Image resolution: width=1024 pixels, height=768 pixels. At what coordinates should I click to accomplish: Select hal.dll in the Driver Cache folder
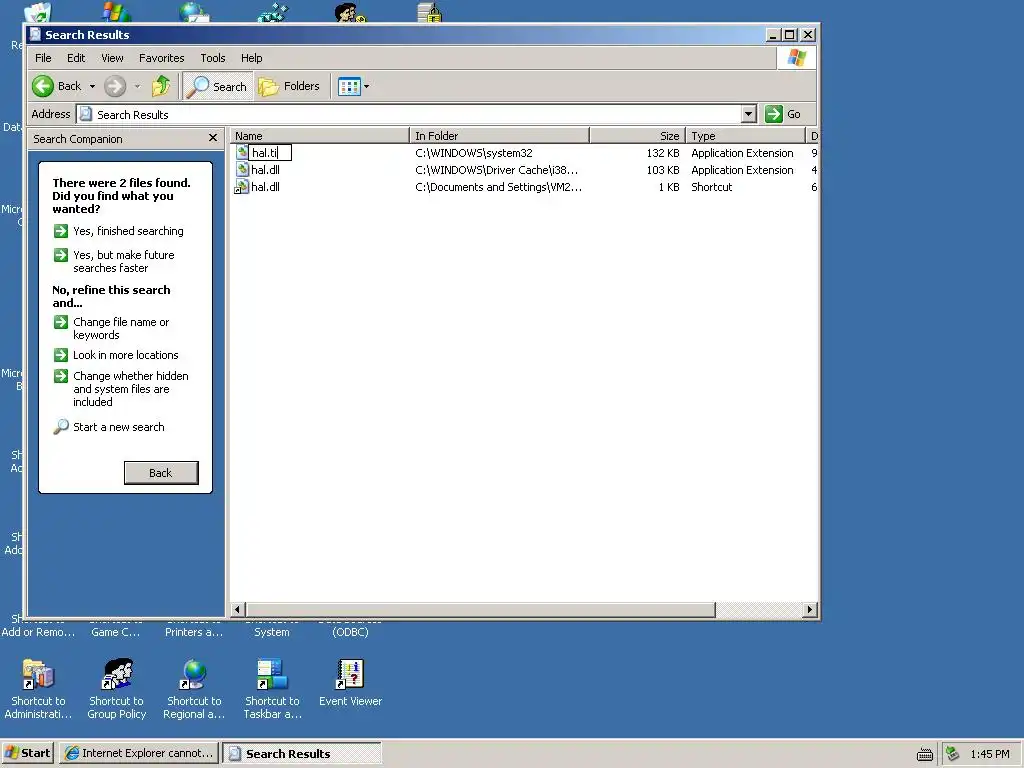265,170
